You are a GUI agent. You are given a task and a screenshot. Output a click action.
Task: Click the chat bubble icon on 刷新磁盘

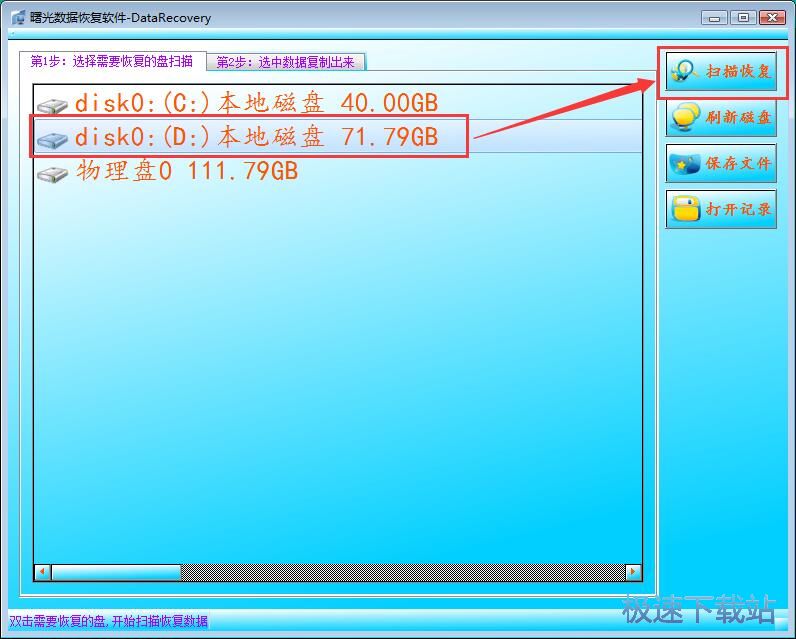point(685,118)
